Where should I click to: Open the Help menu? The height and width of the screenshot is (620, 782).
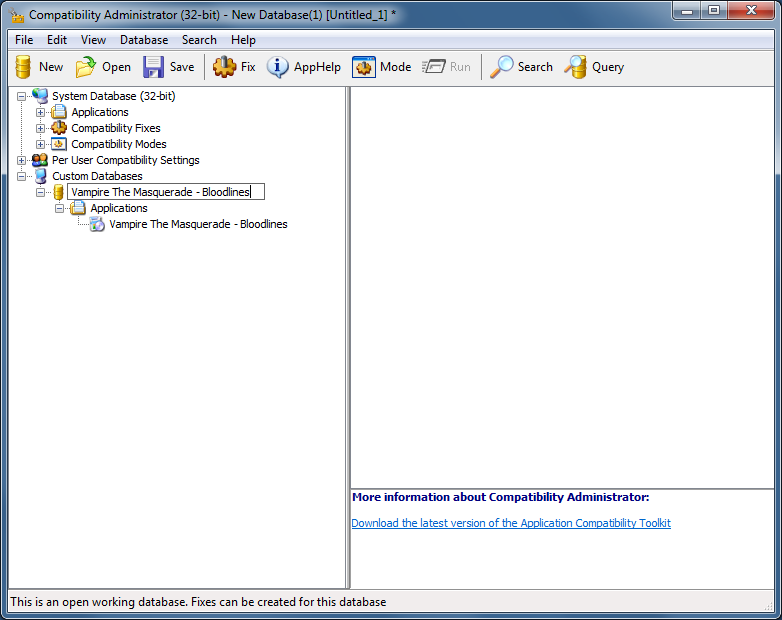(x=243, y=40)
